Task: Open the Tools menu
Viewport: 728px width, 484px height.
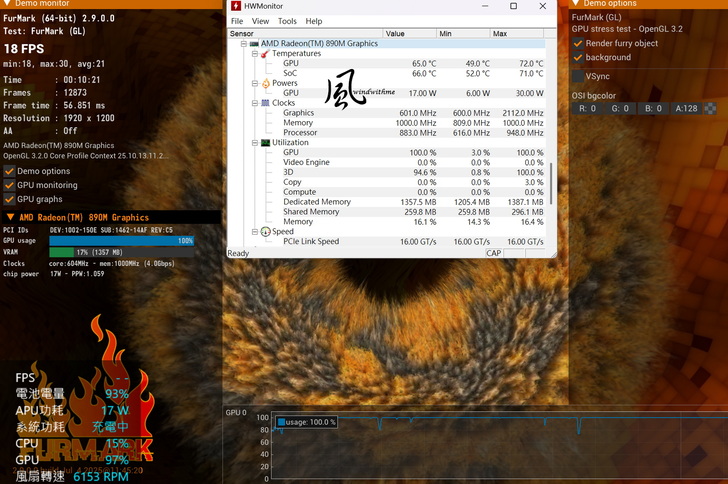Action: 287,21
